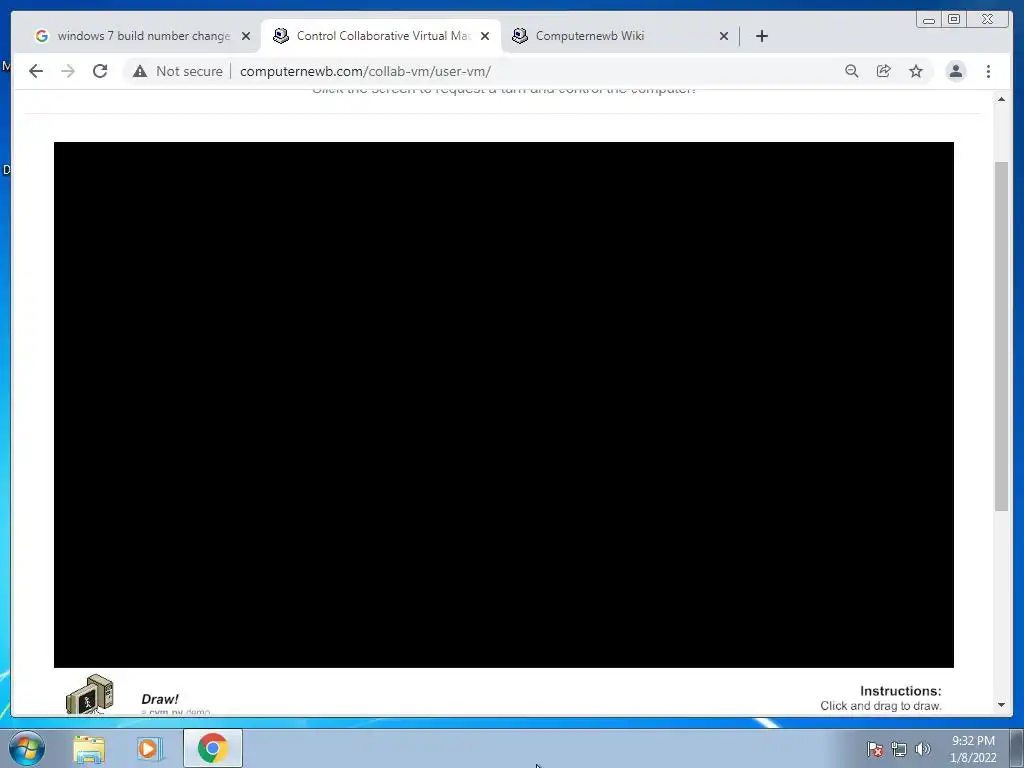The width and height of the screenshot is (1024, 768).
Task: Close the Computernewb Wiki tab
Action: pyautogui.click(x=724, y=36)
